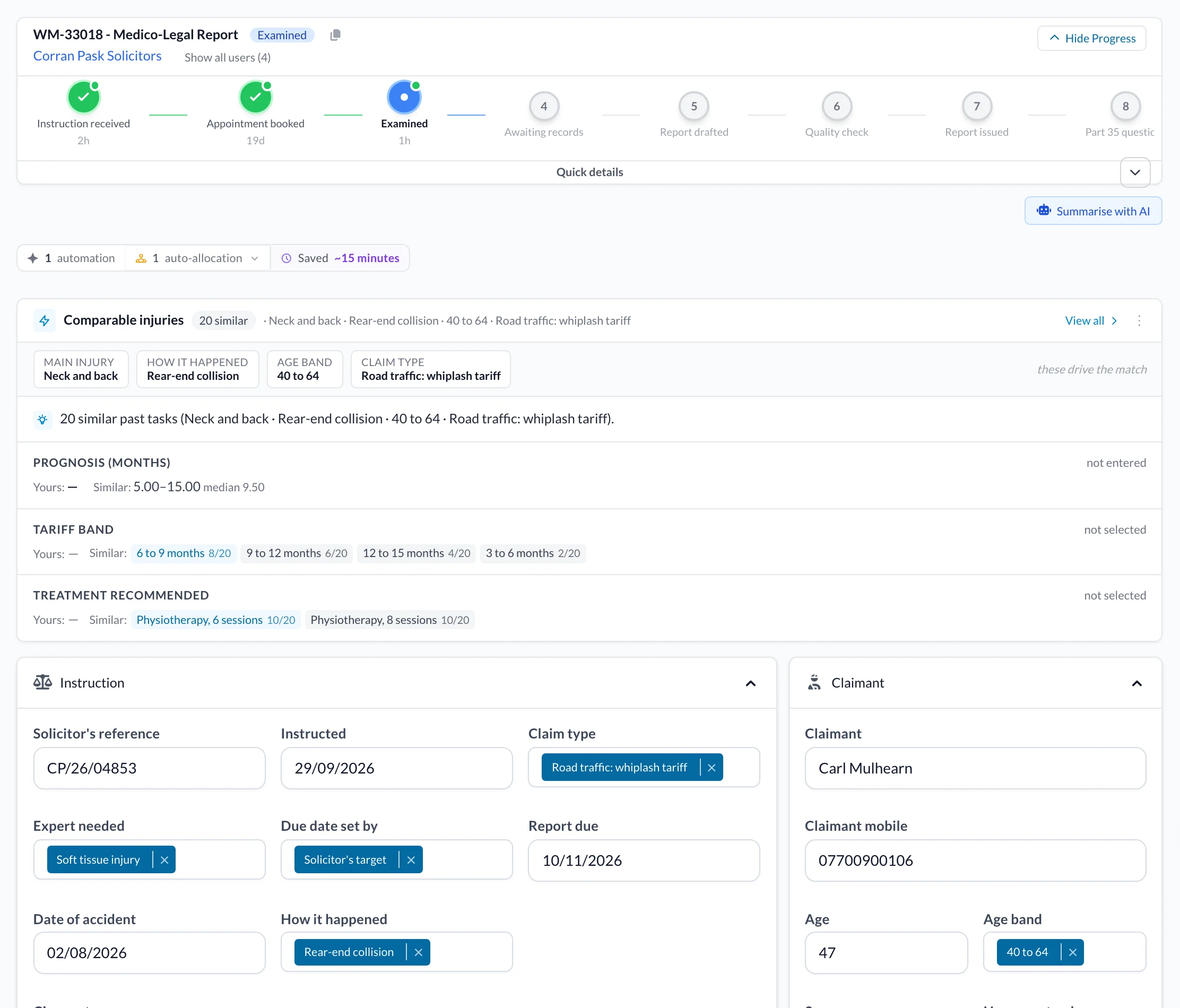1180x1008 pixels.
Task: Click the Report due date field
Action: pyautogui.click(x=644, y=861)
